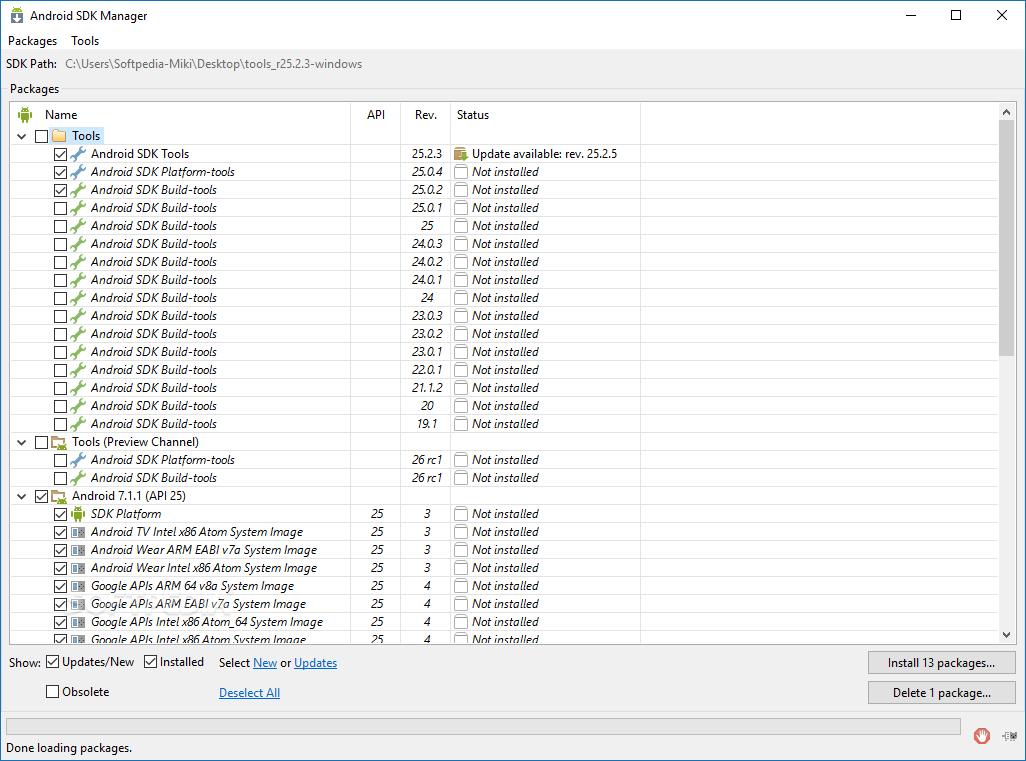Uncheck Android SDK Platform-tools rev 25.0.4 checkbox
The image size is (1026, 761).
click(60, 172)
